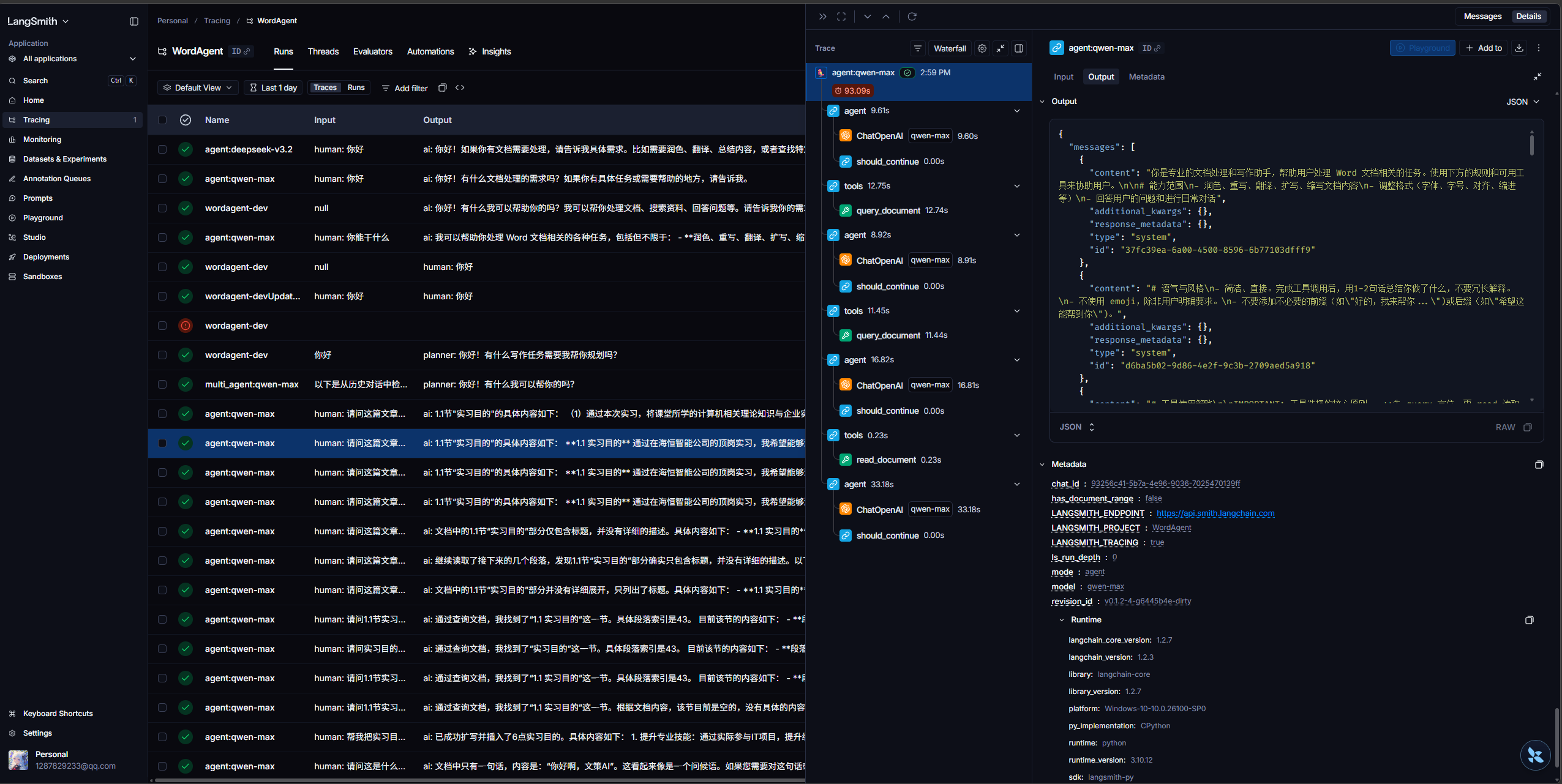Viewport: 1562px width, 784px height.
Task: Open the JSON format dropdown beside Output
Action: [1522, 102]
